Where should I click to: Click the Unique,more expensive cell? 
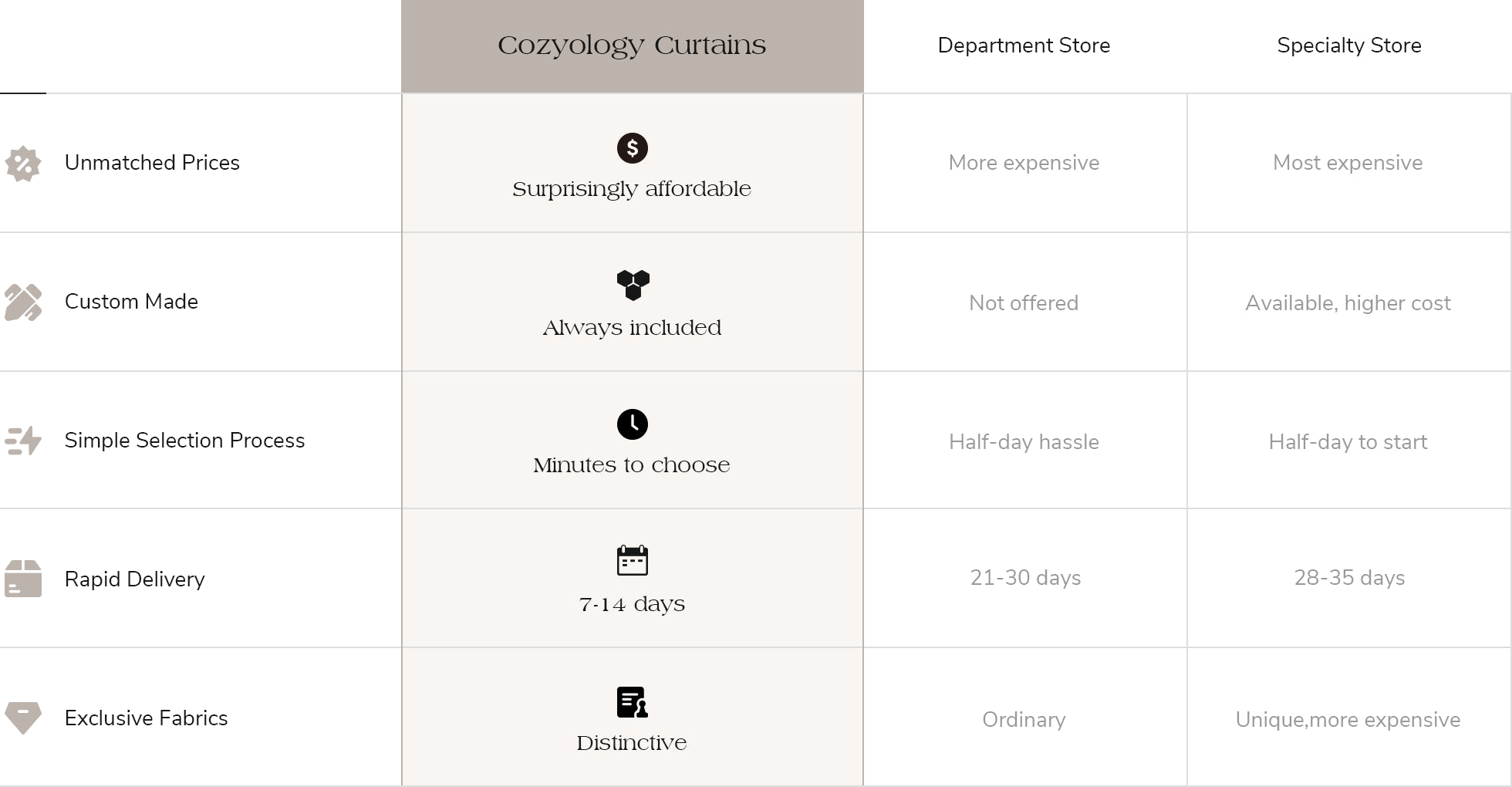coord(1348,718)
